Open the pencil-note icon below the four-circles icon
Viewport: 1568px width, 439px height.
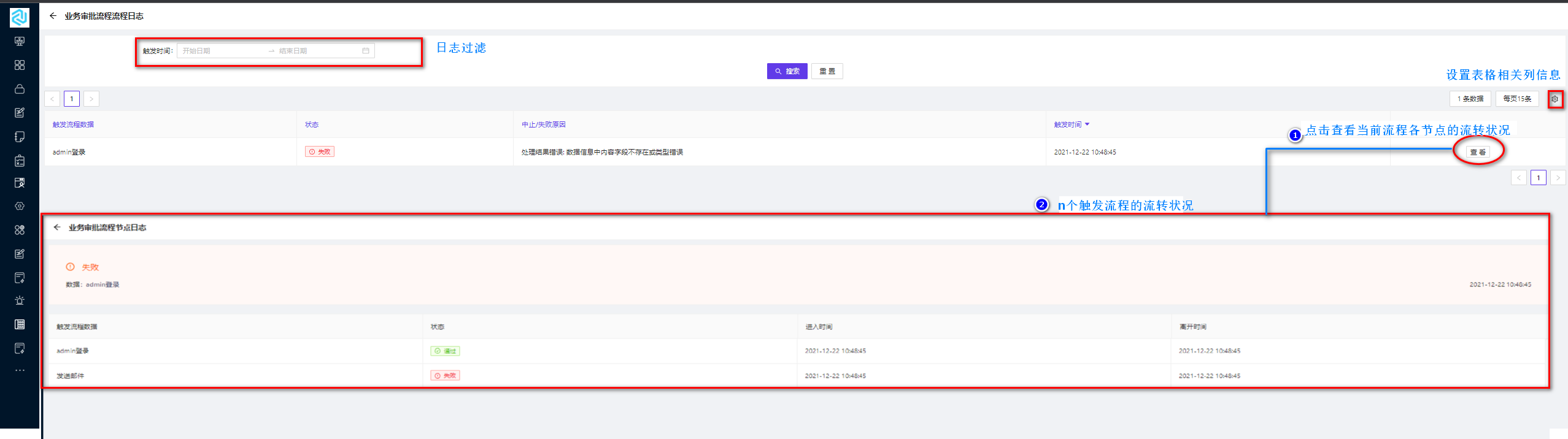point(20,254)
